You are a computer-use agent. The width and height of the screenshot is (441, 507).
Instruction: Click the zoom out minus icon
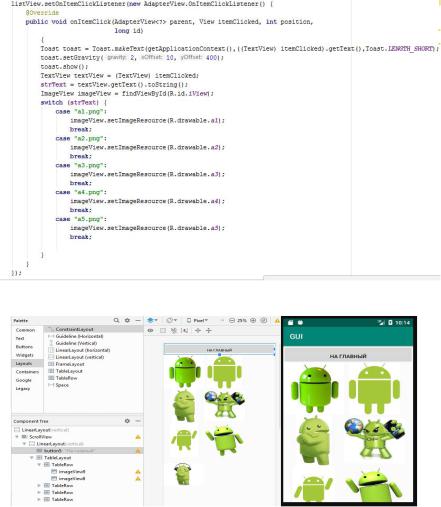[232, 320]
